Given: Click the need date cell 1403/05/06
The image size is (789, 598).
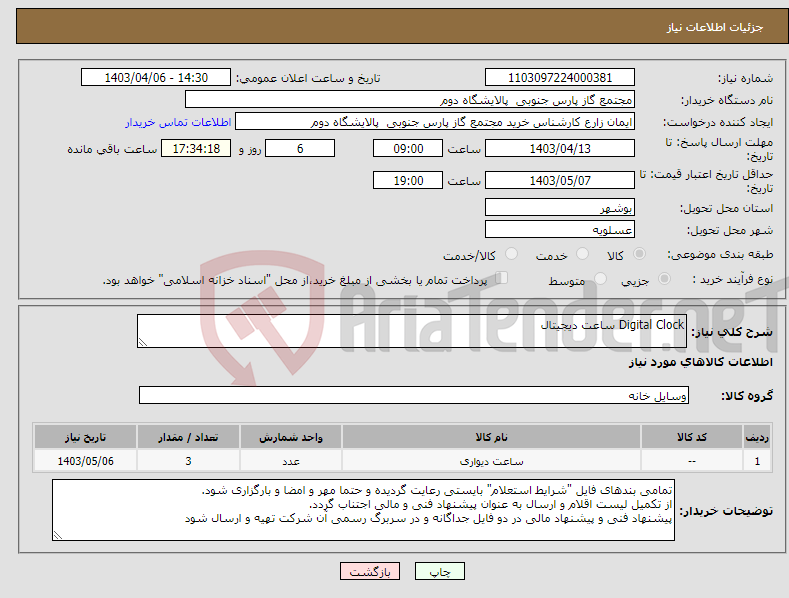Looking at the screenshot, I should coord(85,461).
